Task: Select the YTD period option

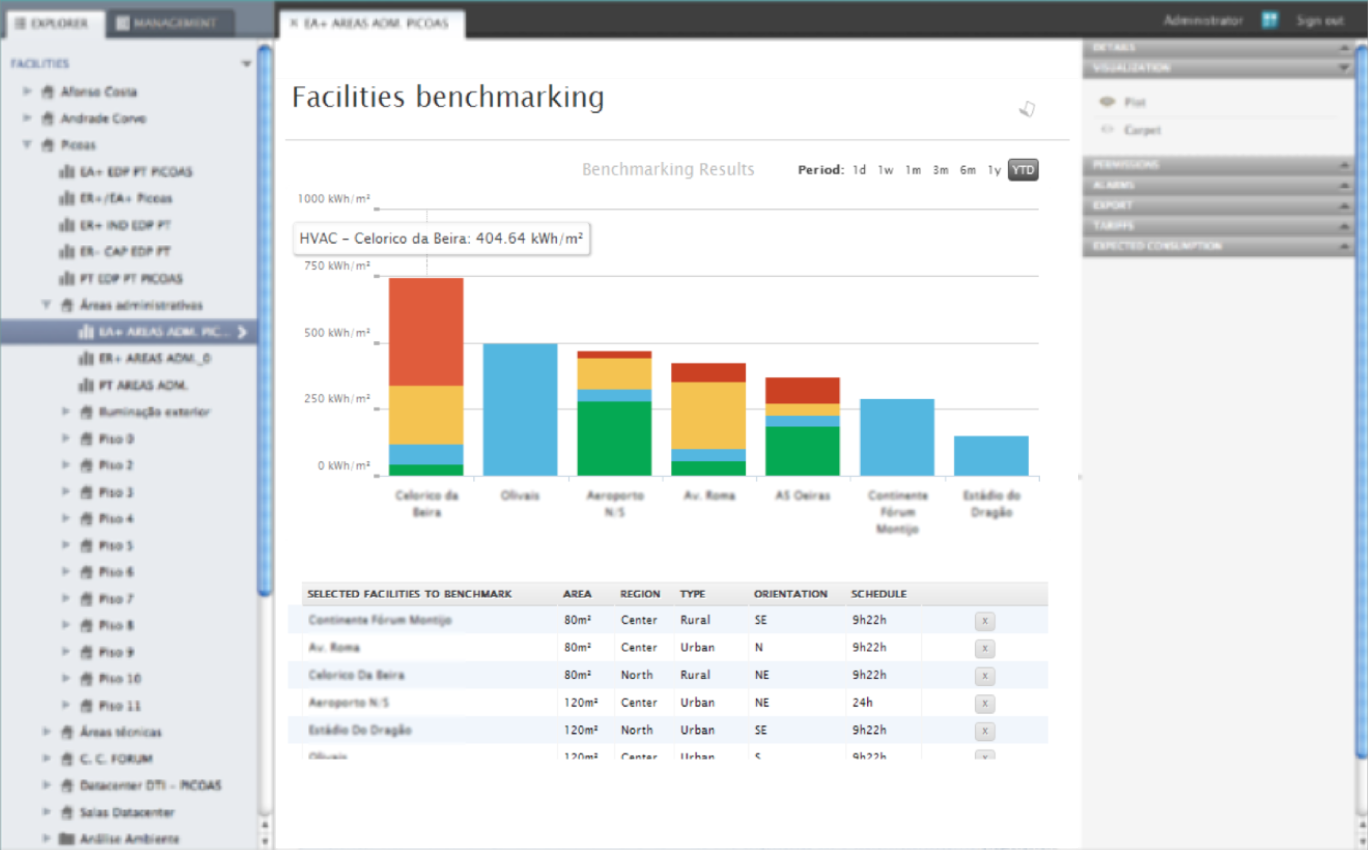Action: coord(1023,170)
